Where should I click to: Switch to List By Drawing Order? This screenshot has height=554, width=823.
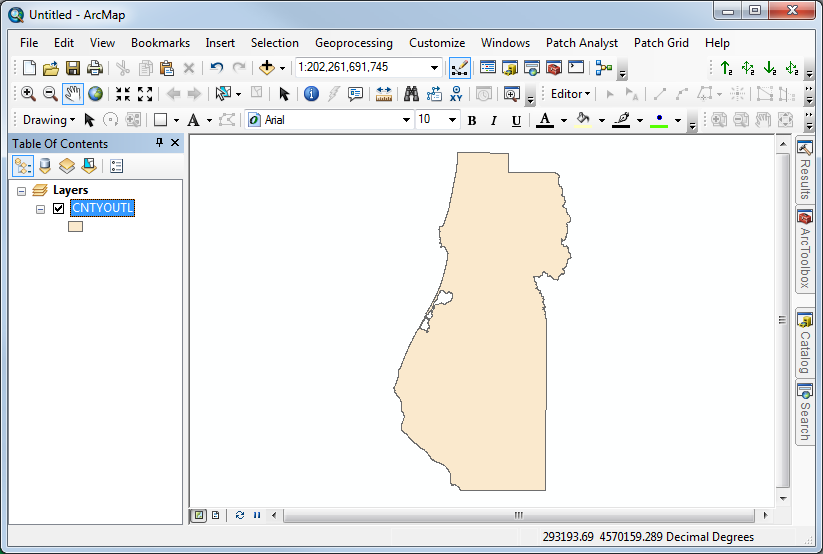22,166
